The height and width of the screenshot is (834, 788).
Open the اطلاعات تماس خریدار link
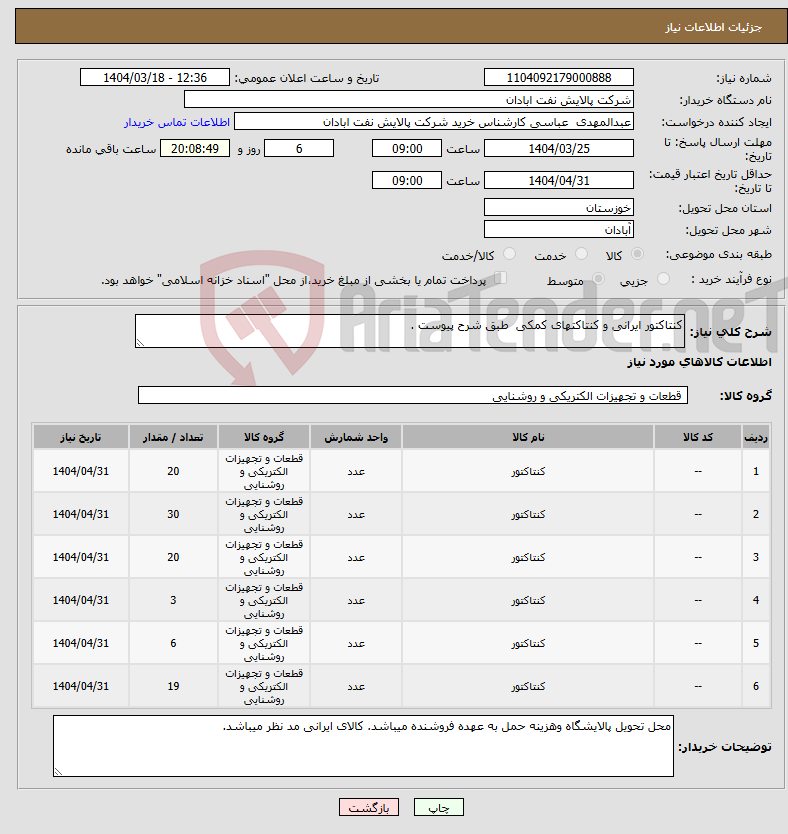click(177, 122)
